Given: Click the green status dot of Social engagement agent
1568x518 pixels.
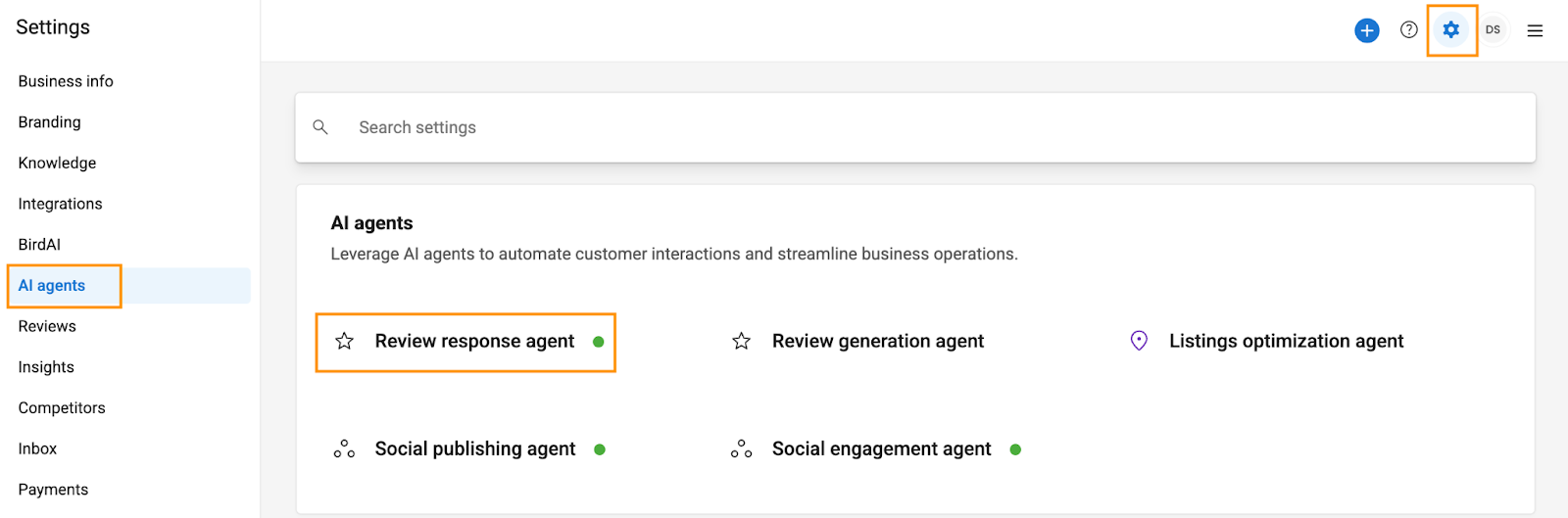Looking at the screenshot, I should tap(1015, 449).
